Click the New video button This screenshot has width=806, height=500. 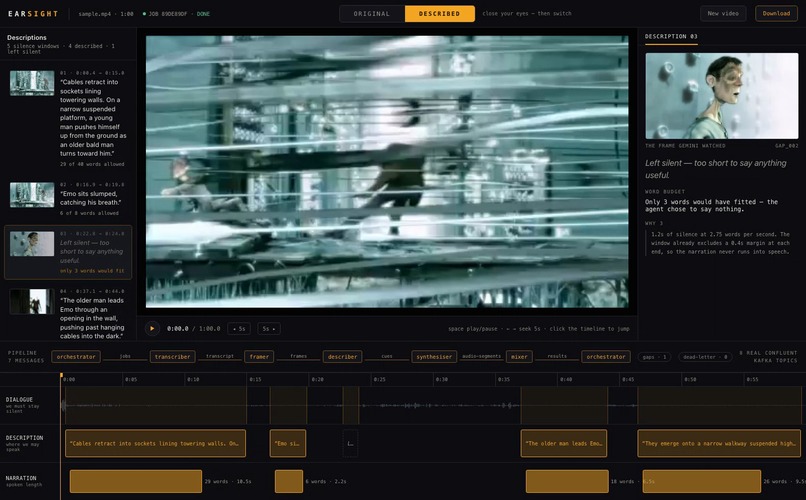click(723, 13)
